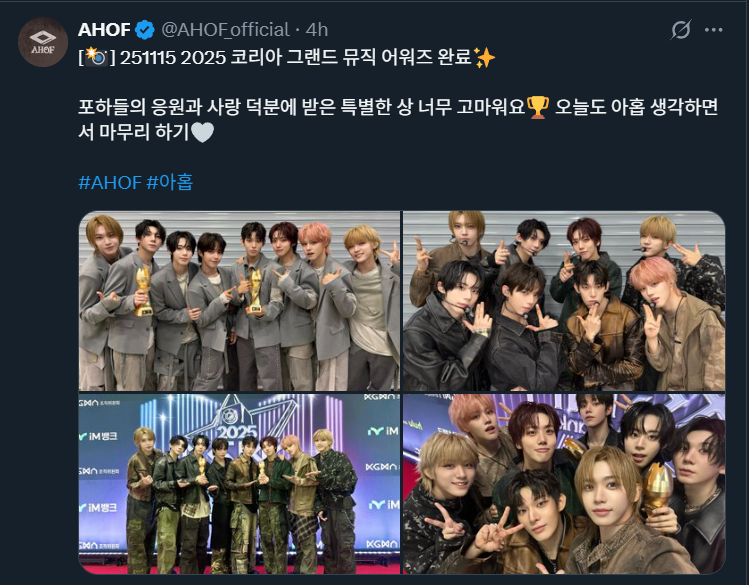Click the white heart emoji
The image size is (749, 585).
coord(202,132)
